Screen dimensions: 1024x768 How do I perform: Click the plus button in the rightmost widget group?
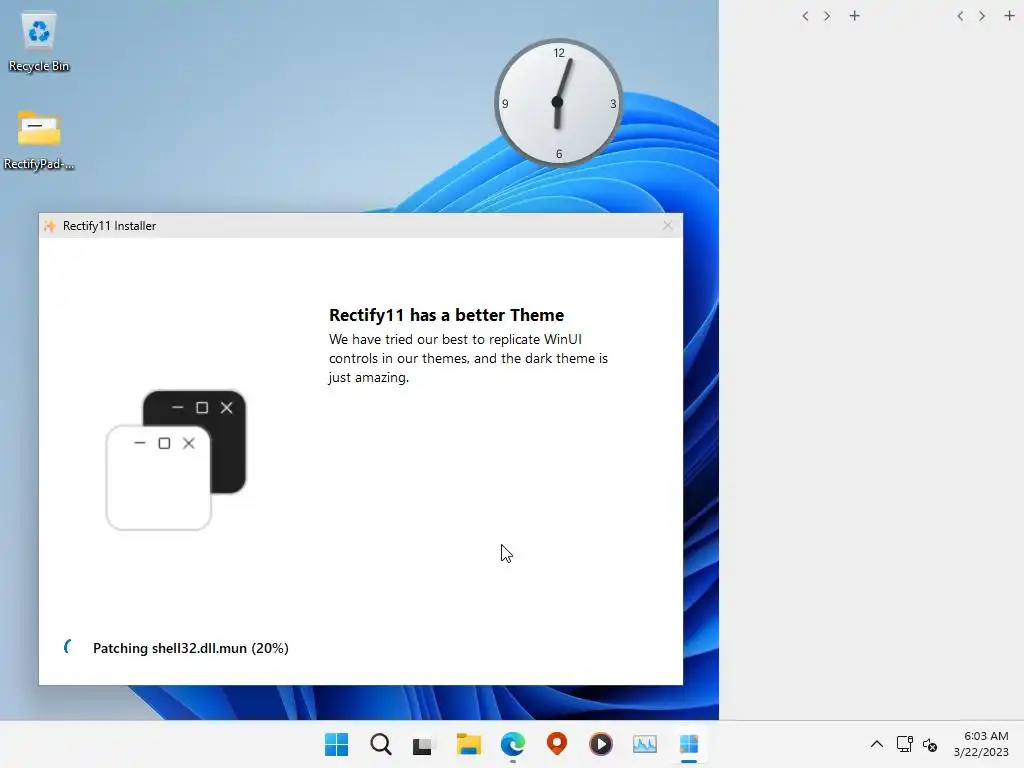[1009, 16]
